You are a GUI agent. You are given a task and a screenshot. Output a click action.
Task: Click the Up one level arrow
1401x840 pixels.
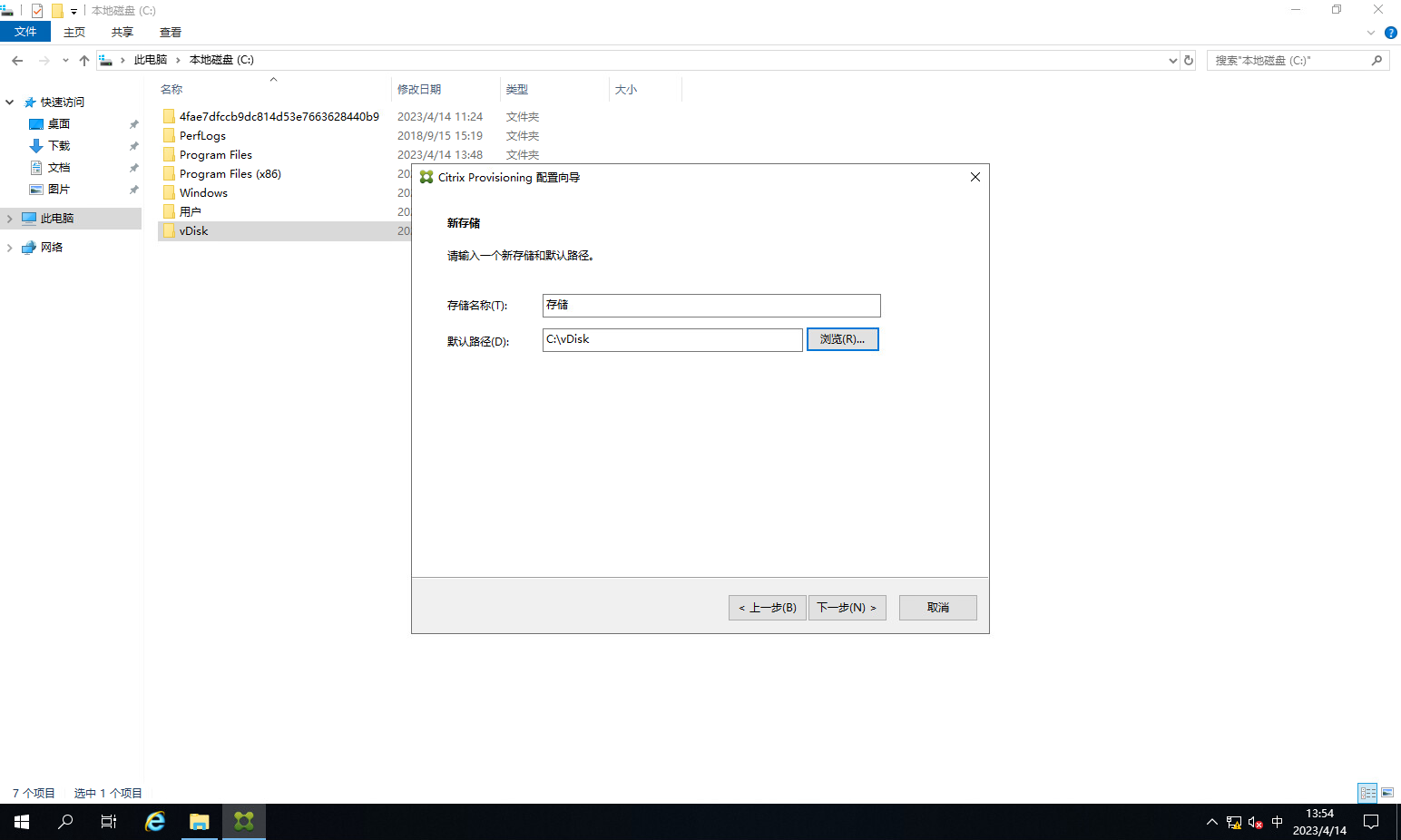84,61
